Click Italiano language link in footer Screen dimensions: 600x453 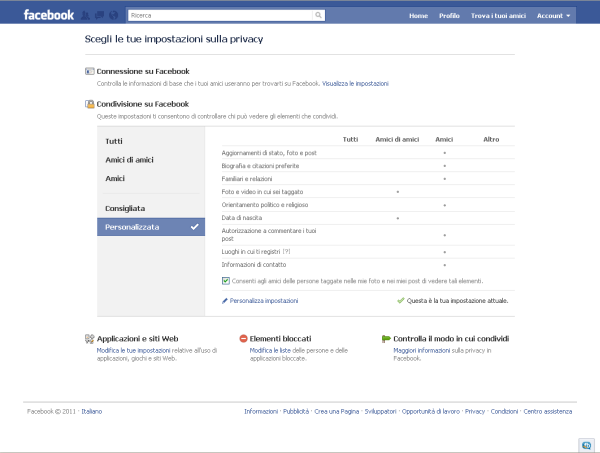click(x=92, y=412)
